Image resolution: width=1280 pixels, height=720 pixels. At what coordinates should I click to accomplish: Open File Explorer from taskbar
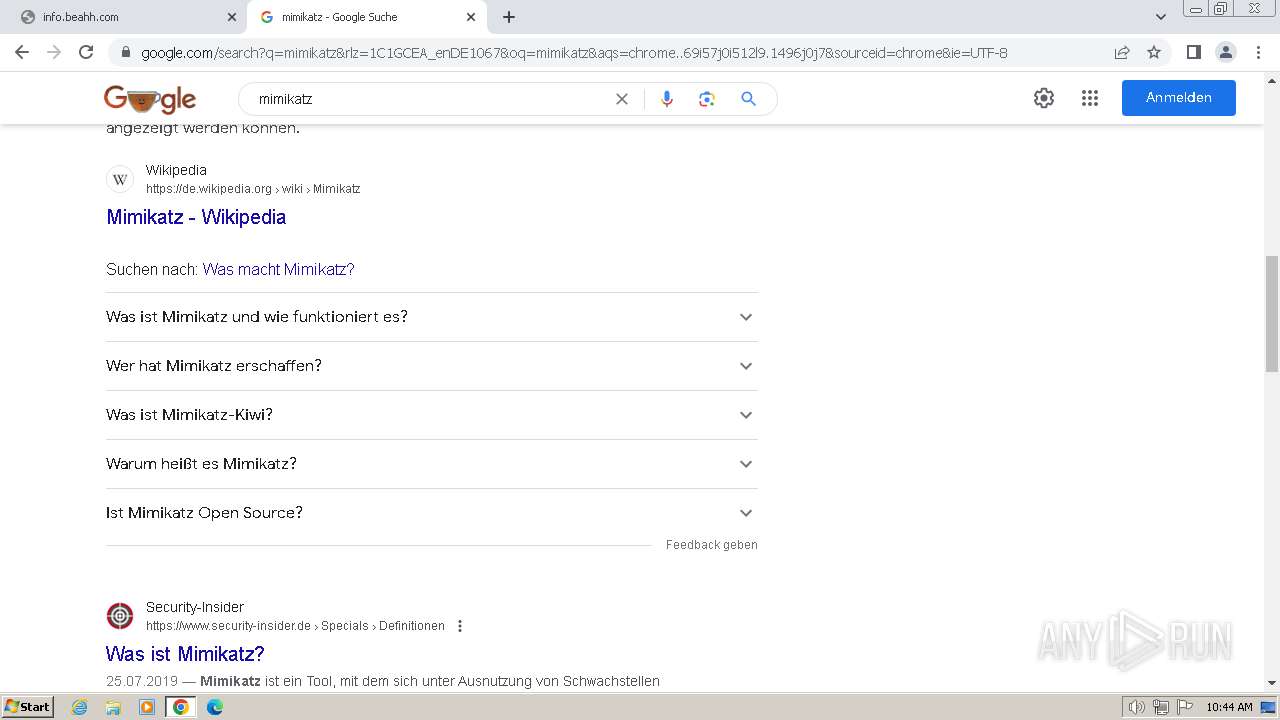pyautogui.click(x=113, y=707)
